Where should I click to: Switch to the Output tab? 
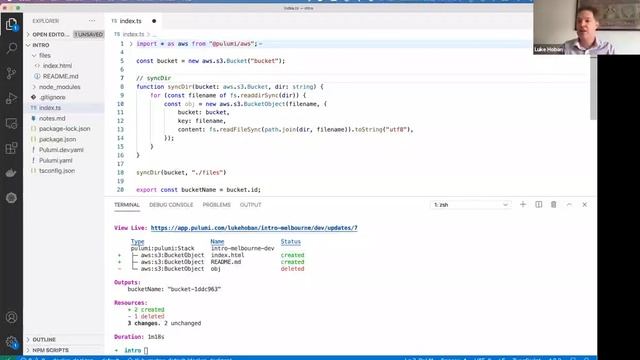point(251,205)
